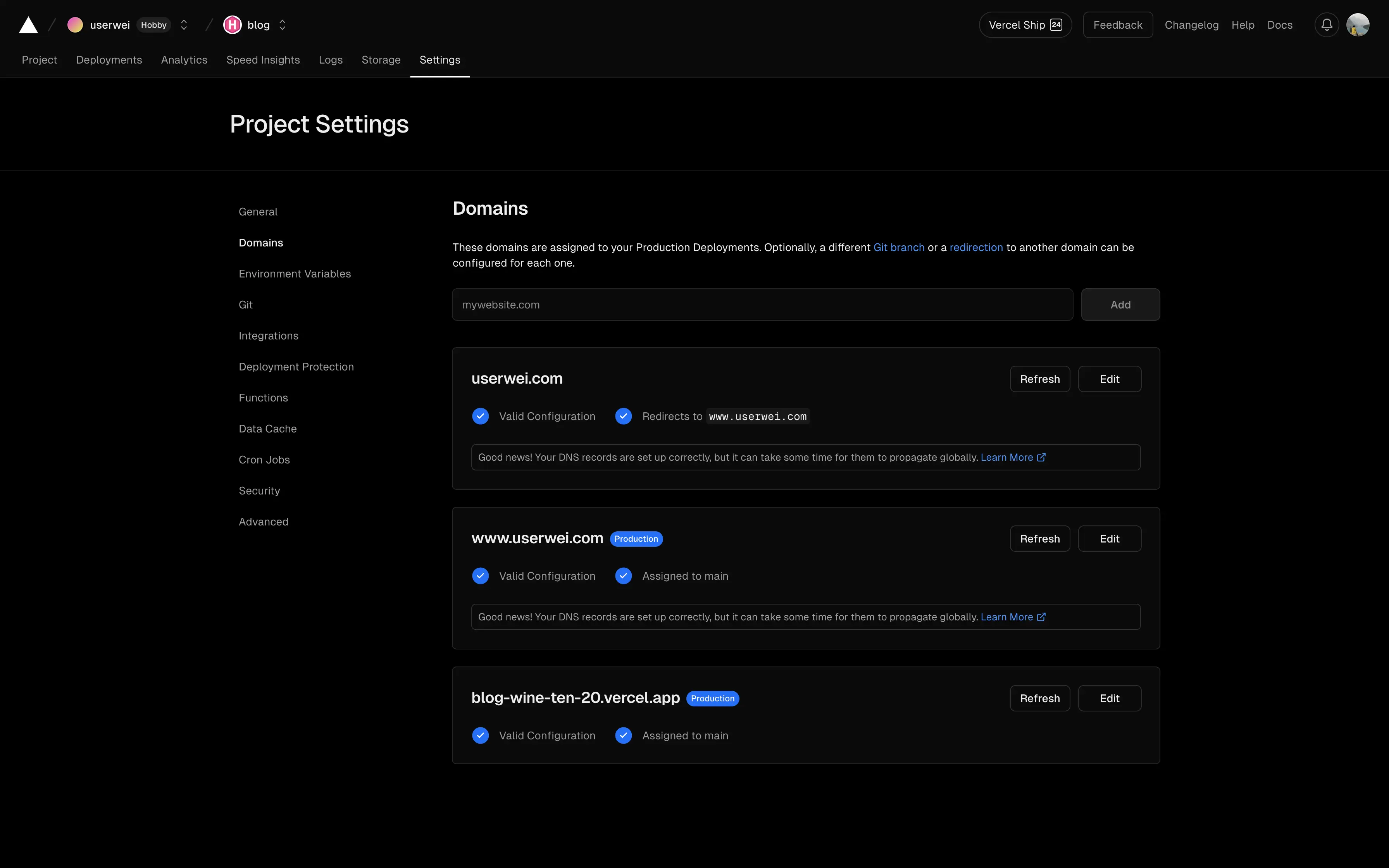Open the Project tab

click(40, 60)
